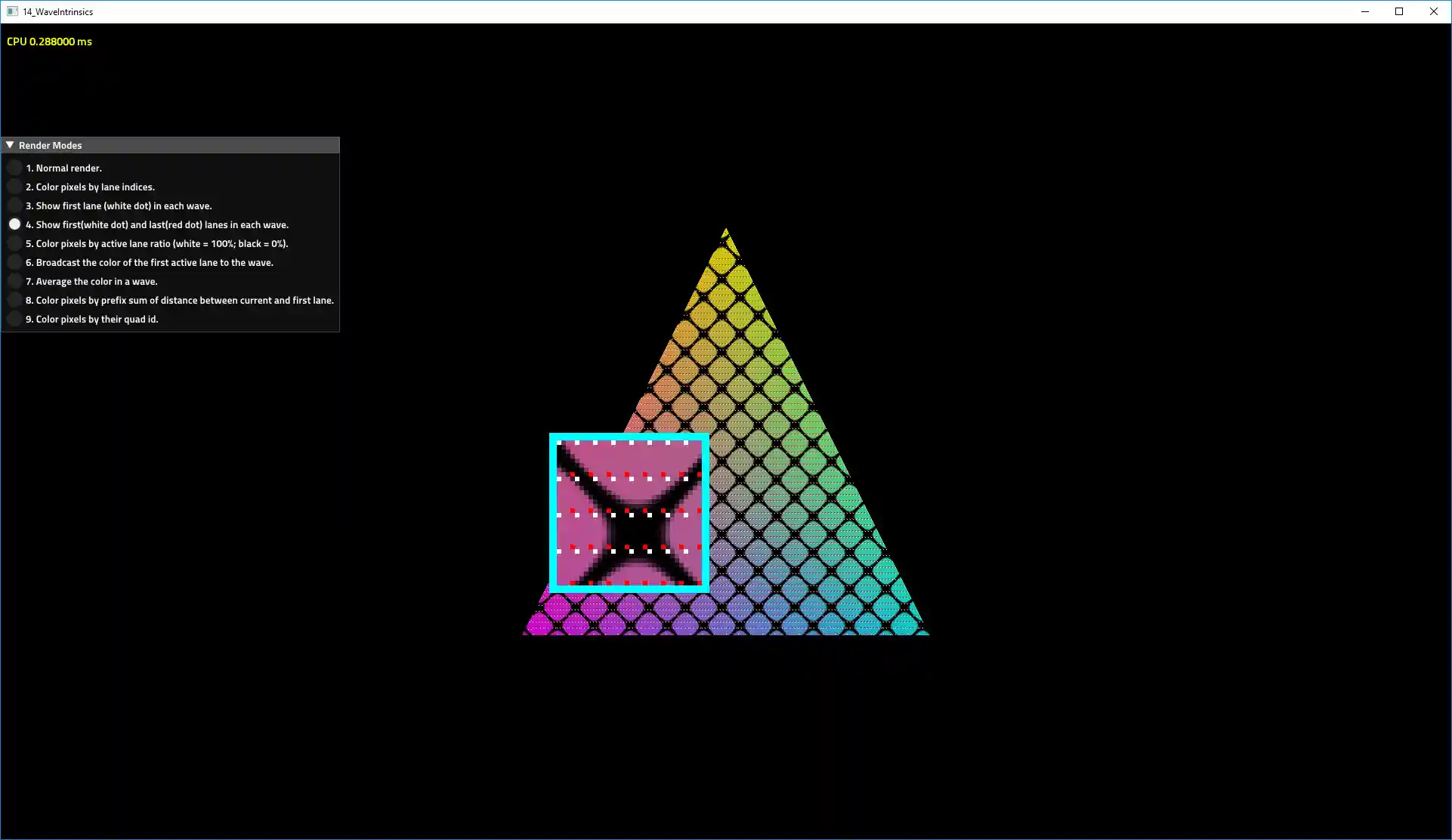Maximize the WaveIntrinsics window
1452x840 pixels.
(1399, 11)
